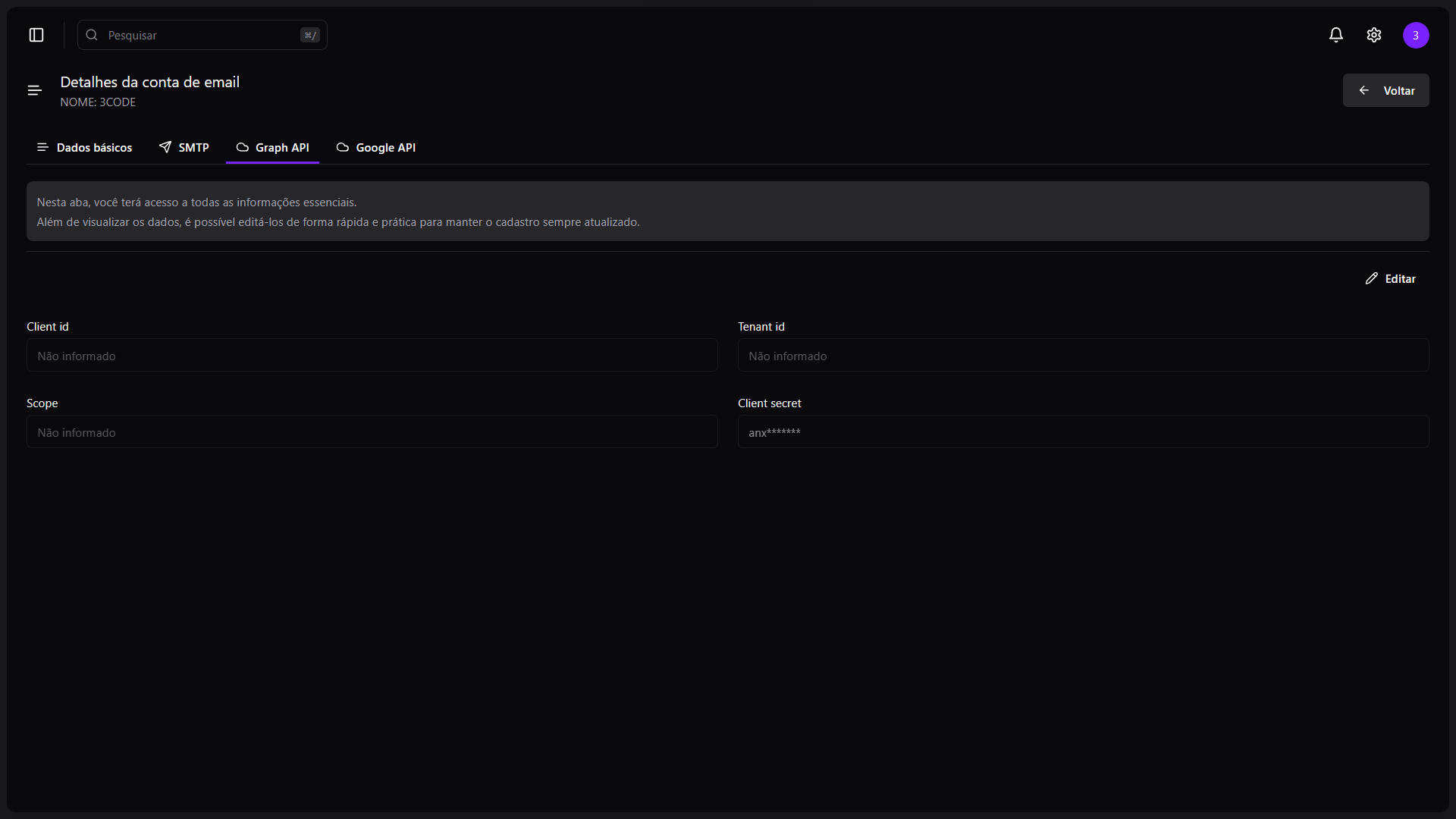Click the pencil icon beside Editar

click(x=1372, y=278)
